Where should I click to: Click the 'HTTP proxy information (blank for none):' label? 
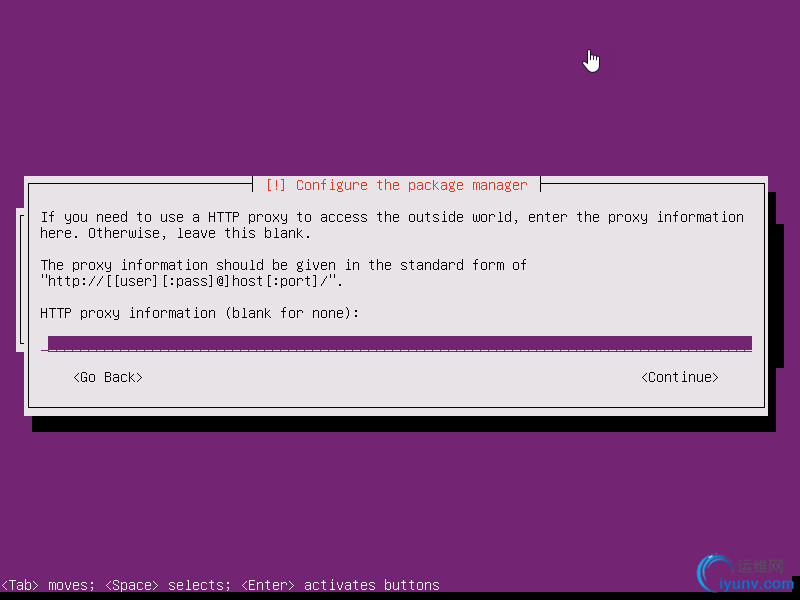pos(199,313)
